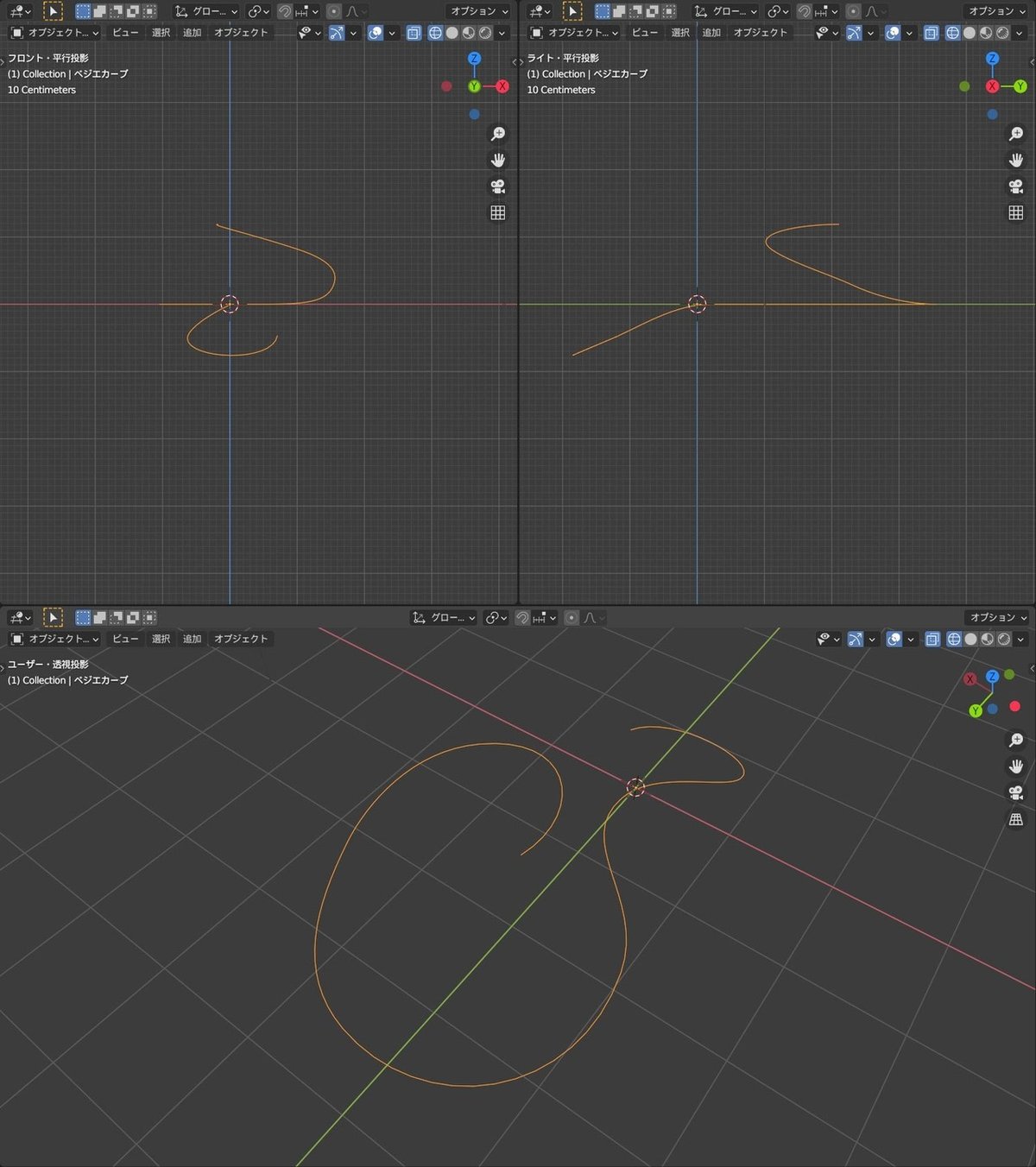Open the ビュー menu in the front view

125,33
